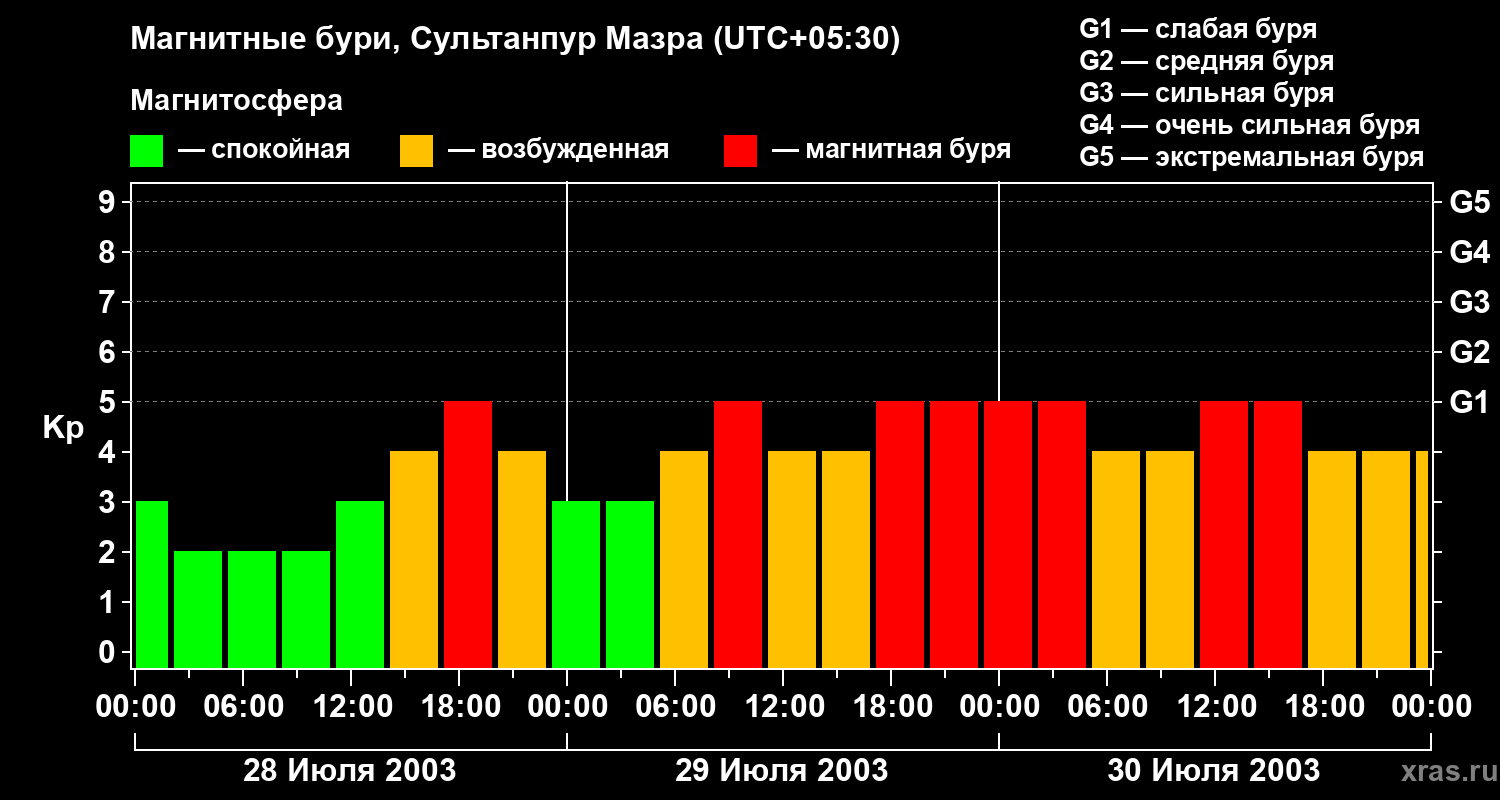Click the 'G5 — экстремальная буря' line
Viewport: 1500px width, 800px height.
click(x=1251, y=157)
